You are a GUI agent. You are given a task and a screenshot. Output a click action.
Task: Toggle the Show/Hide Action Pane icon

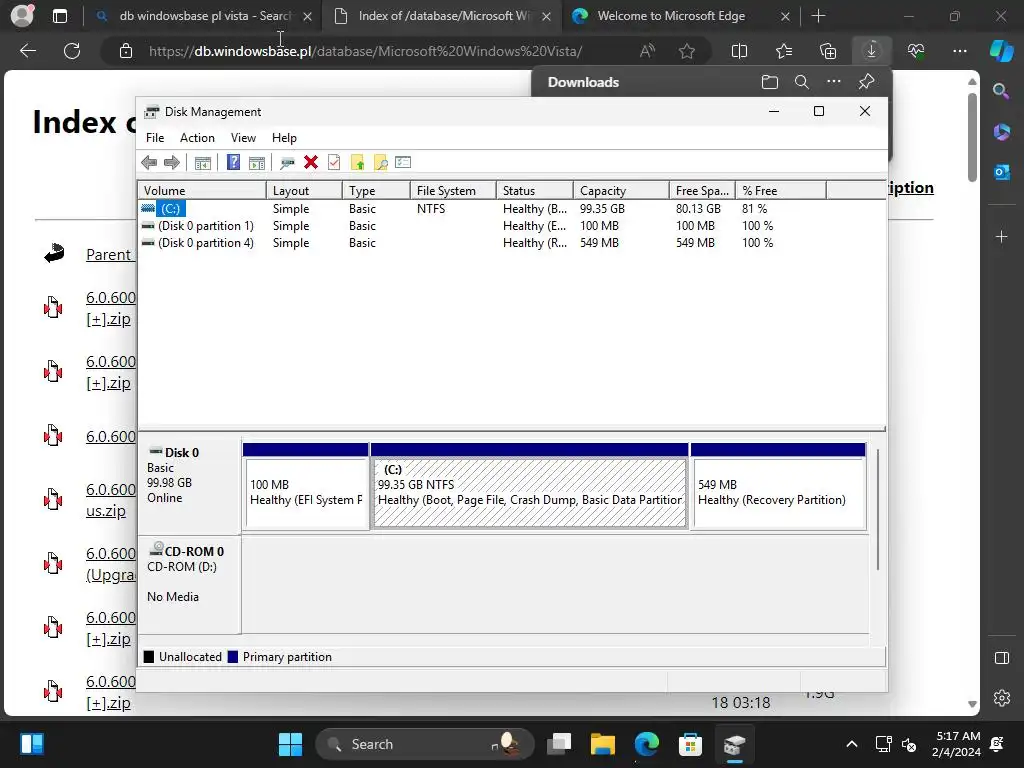point(257,163)
